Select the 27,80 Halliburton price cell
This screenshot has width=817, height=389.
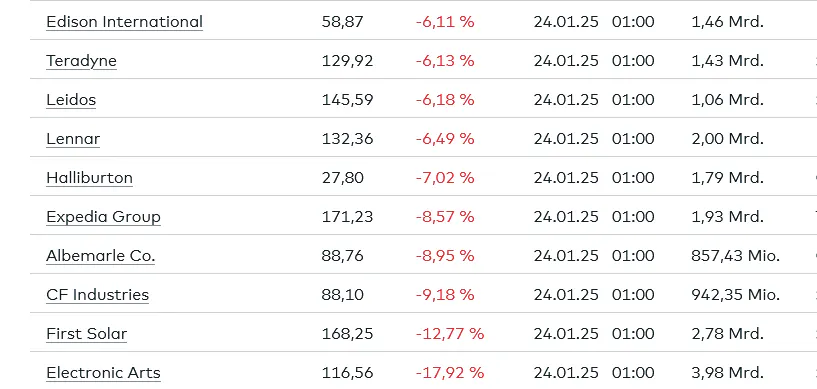coord(342,178)
